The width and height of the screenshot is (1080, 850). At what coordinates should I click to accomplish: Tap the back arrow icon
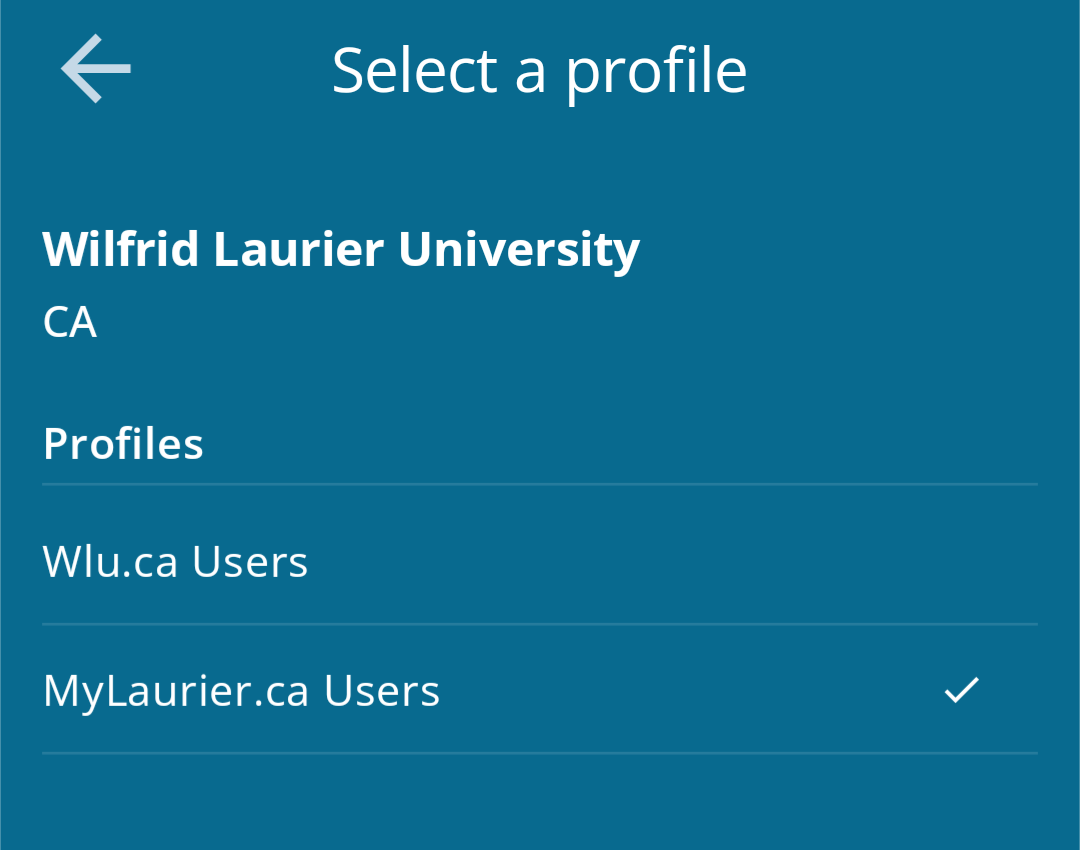[96, 68]
